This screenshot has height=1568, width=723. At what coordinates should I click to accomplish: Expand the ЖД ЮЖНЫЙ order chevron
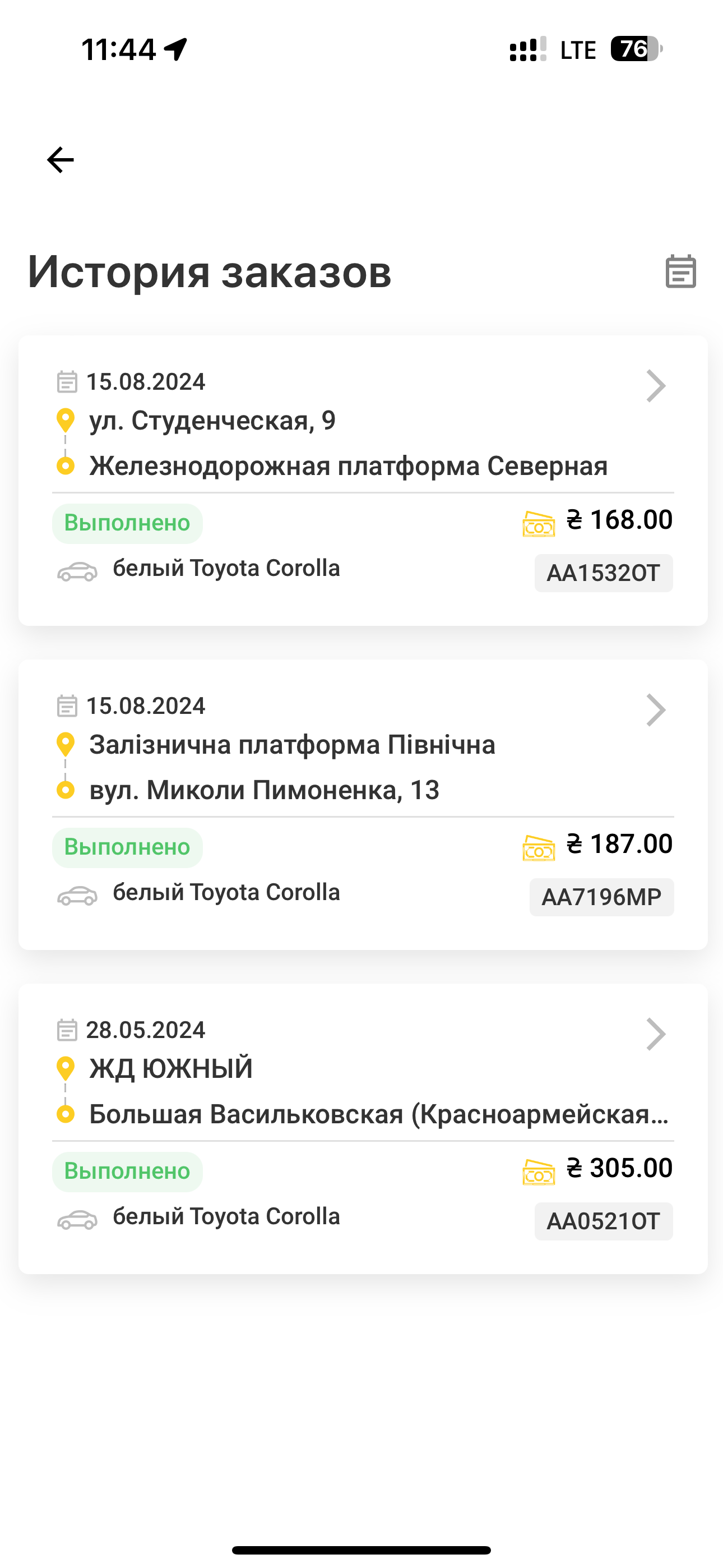[655, 1034]
